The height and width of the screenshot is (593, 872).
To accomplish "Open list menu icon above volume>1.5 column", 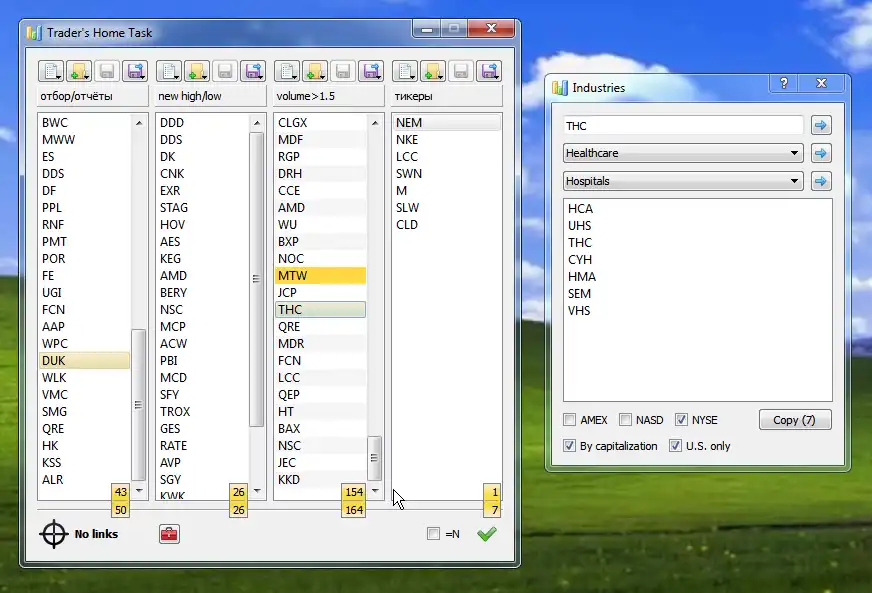I will (x=287, y=71).
